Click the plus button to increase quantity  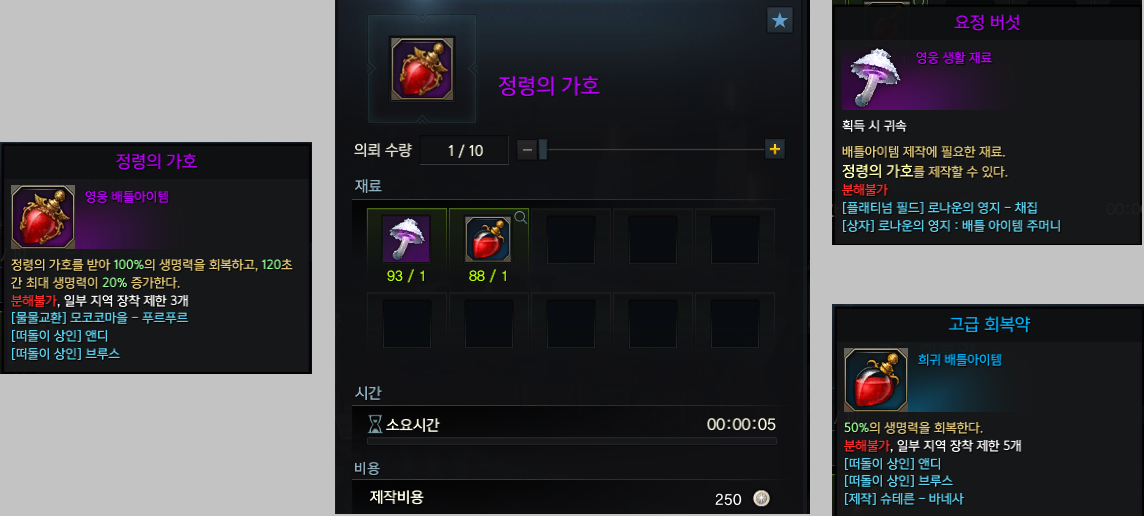point(775,150)
